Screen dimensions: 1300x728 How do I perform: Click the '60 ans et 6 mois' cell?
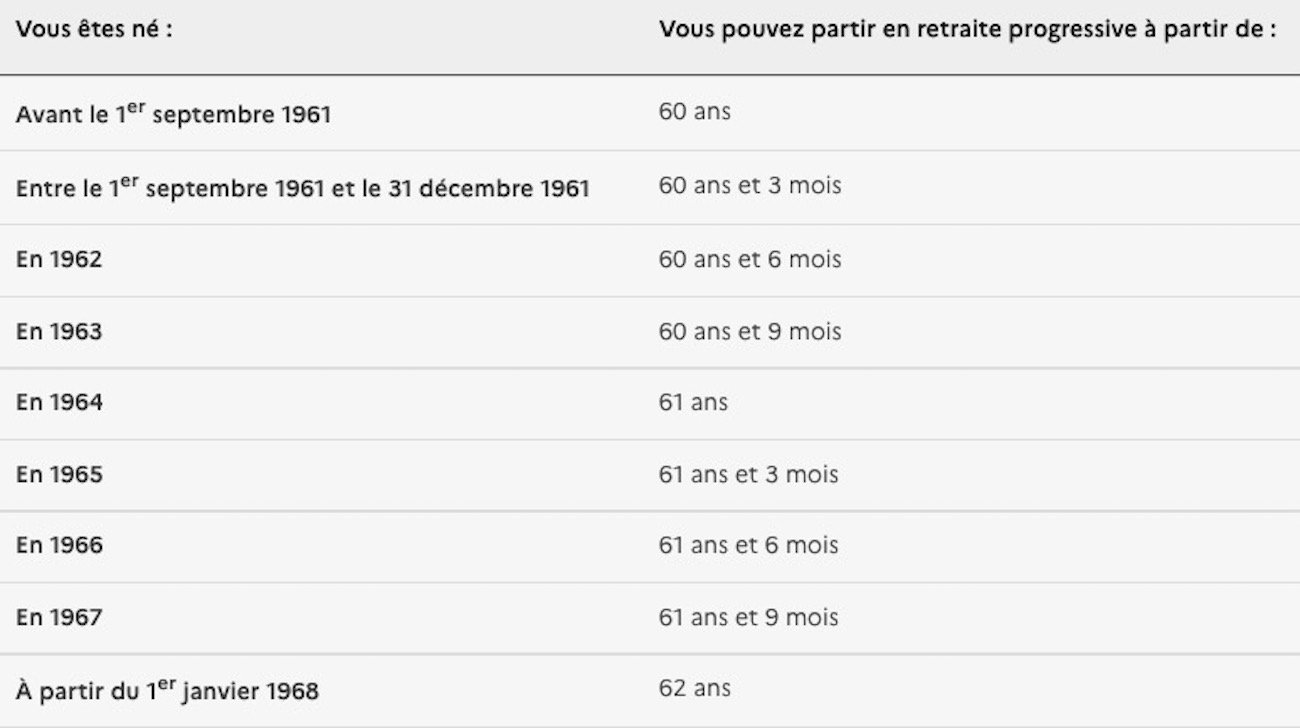click(x=749, y=260)
